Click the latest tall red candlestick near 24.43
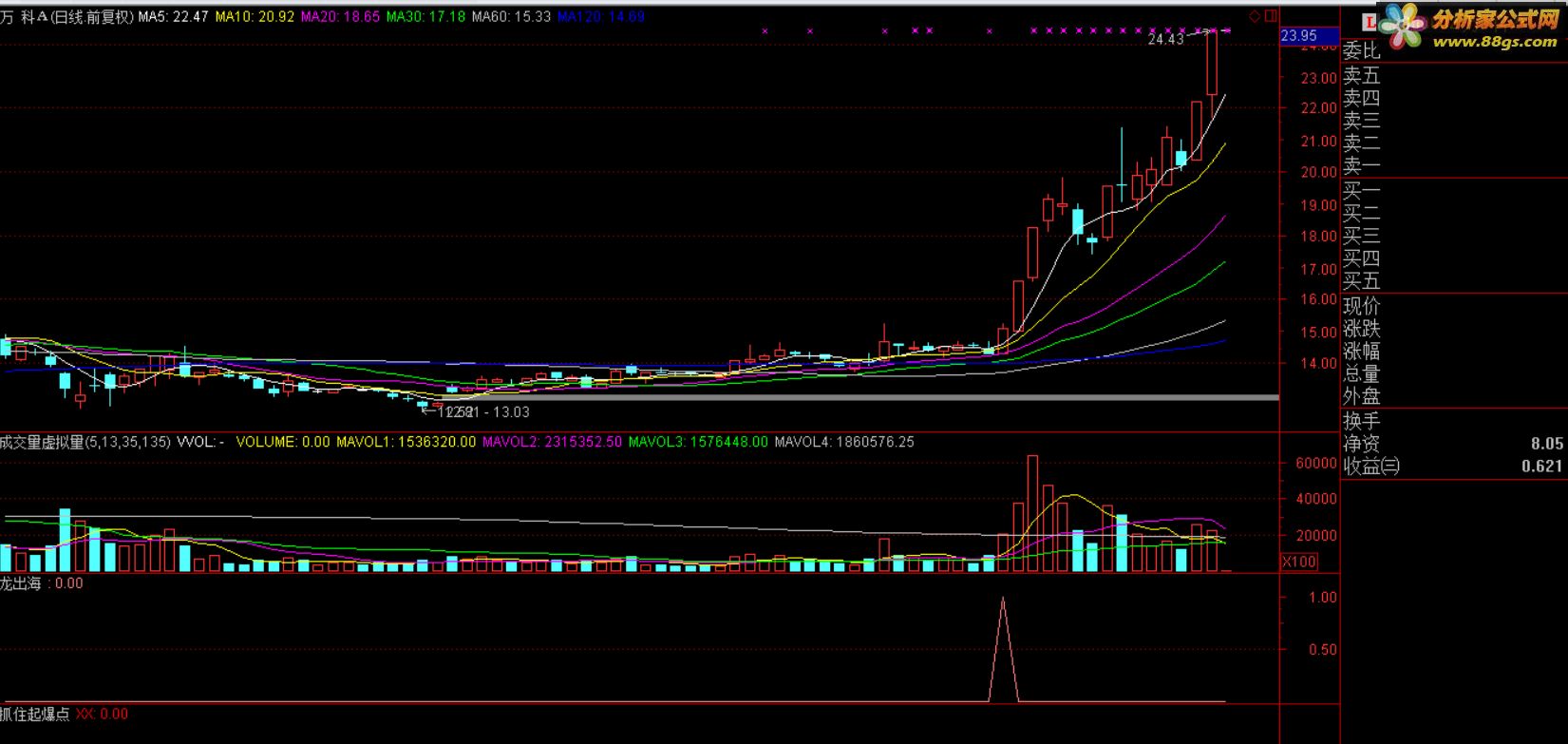Image resolution: width=1568 pixels, height=744 pixels. point(1212,63)
